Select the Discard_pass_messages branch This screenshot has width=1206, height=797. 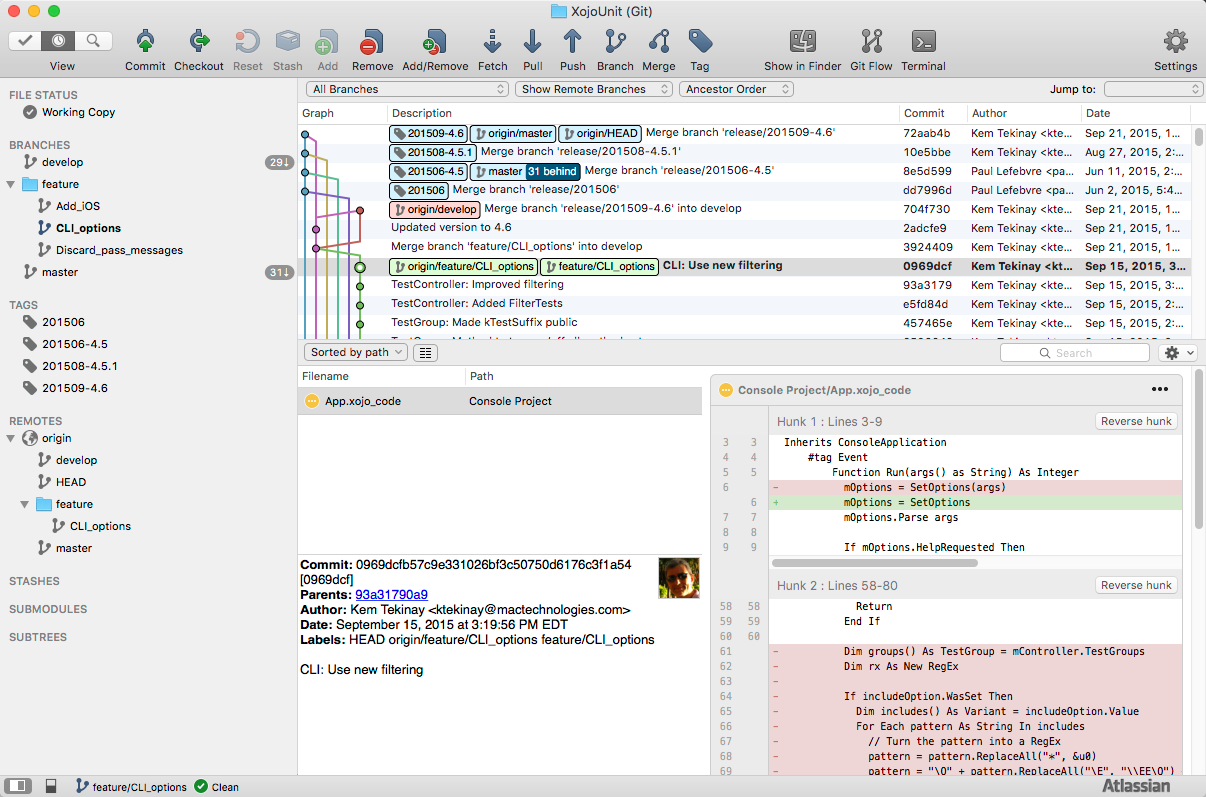tap(119, 250)
